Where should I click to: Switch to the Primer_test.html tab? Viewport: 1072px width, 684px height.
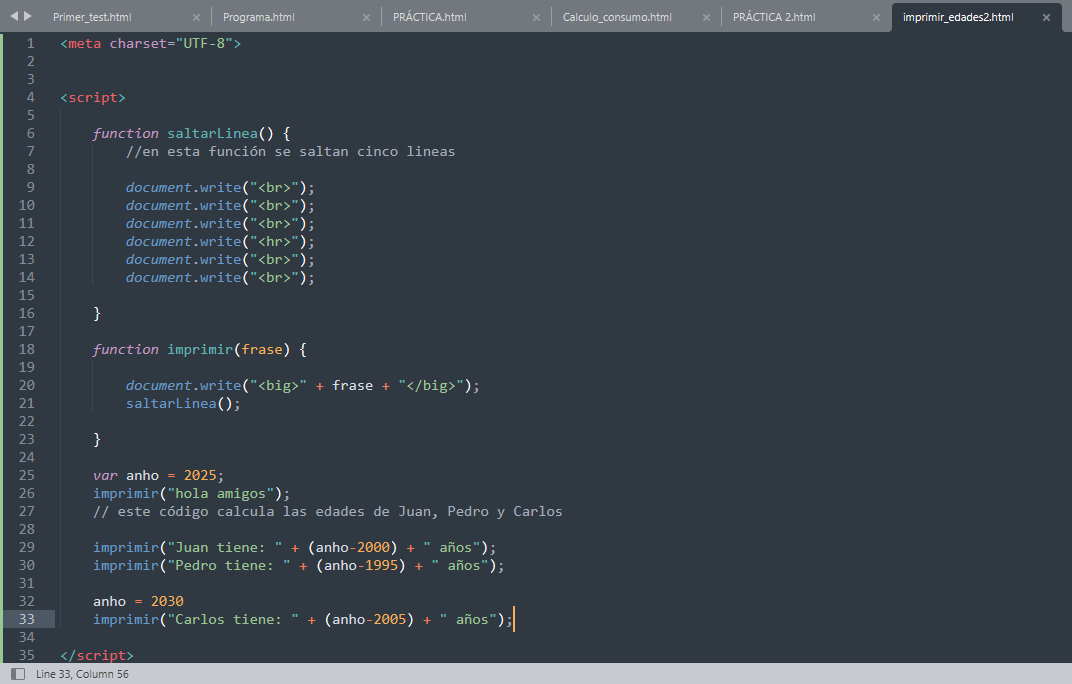pos(92,17)
